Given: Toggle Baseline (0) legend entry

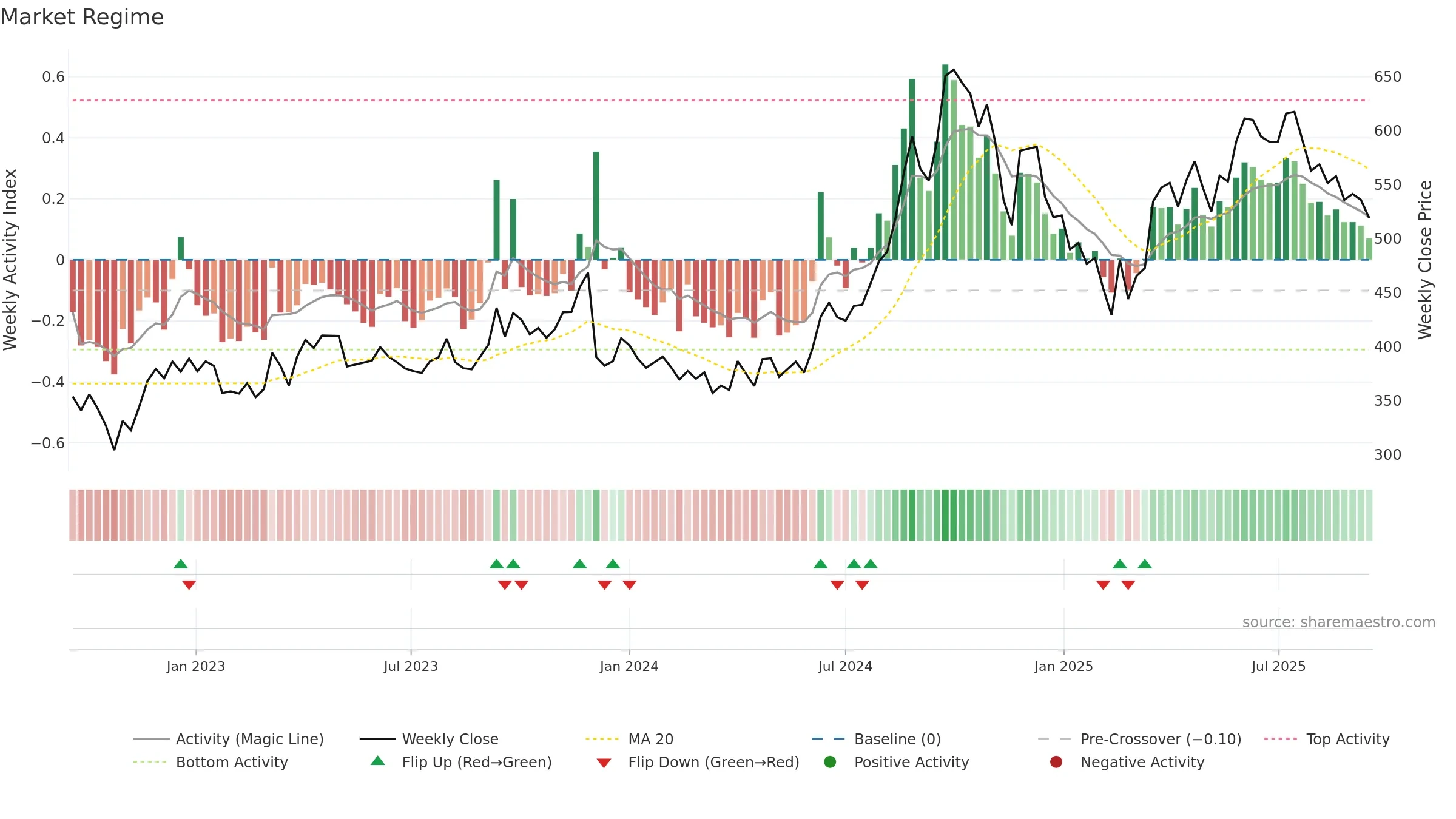Looking at the screenshot, I should tap(876, 739).
